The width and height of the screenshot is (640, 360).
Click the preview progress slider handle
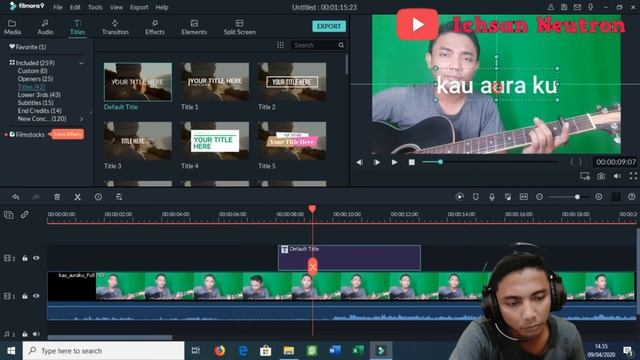440,162
